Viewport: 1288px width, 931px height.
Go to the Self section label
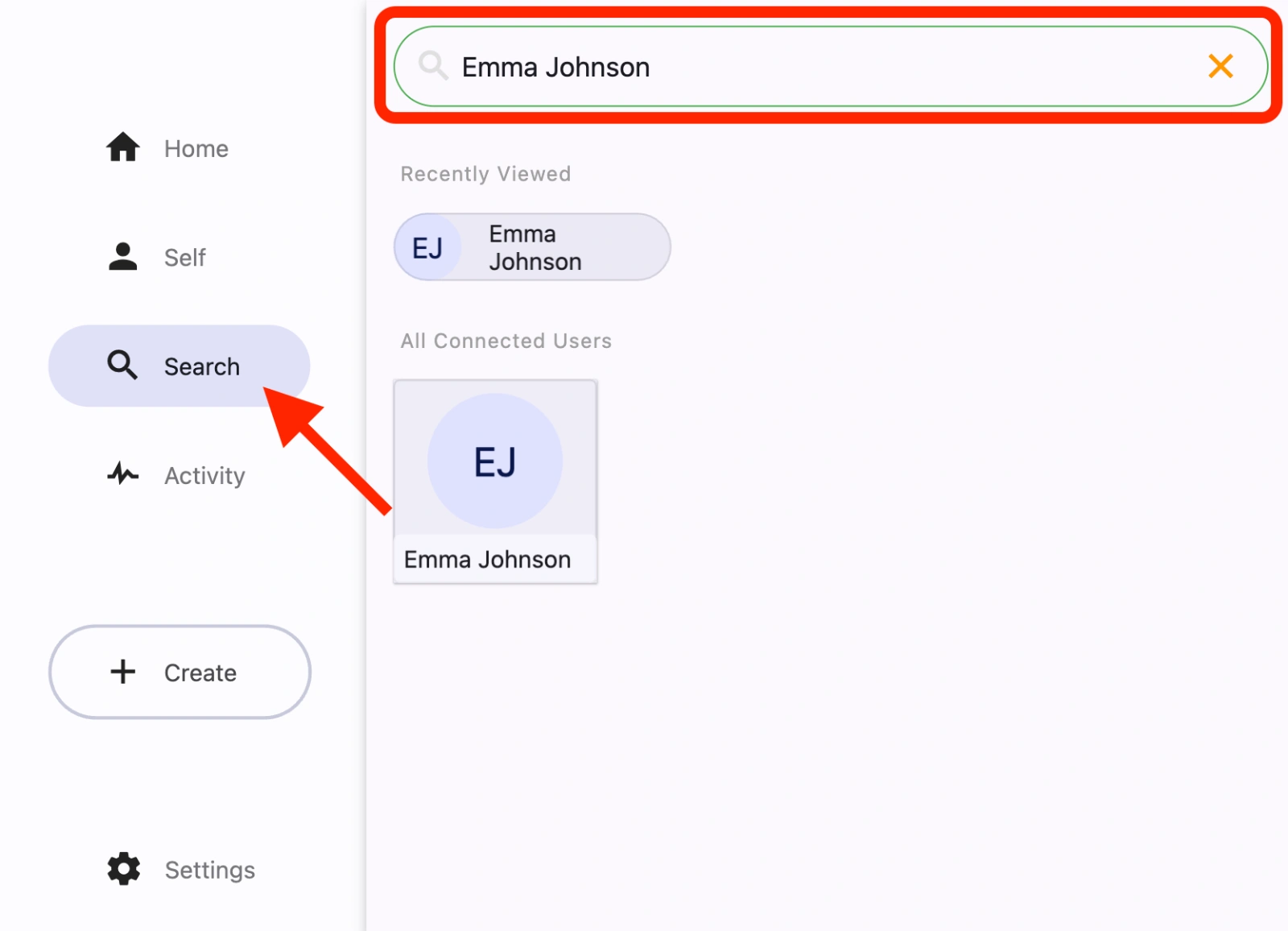(x=185, y=258)
